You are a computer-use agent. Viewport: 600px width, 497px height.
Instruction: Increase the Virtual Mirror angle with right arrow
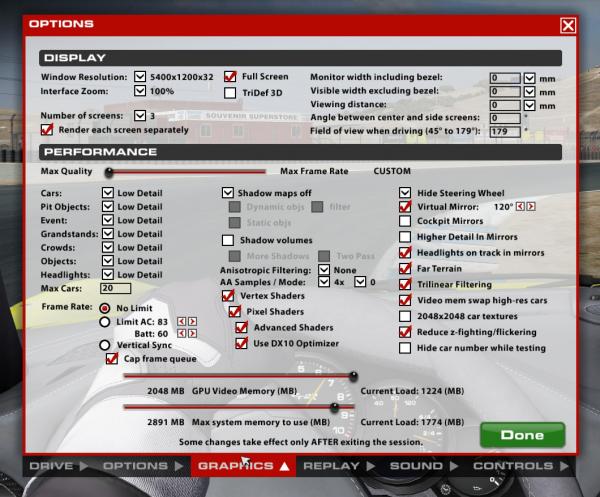tap(529, 206)
